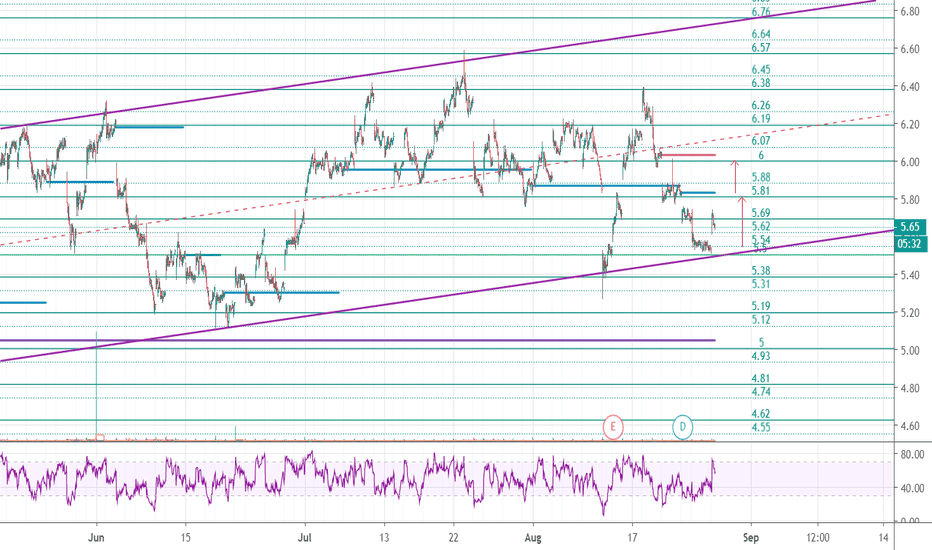Click the Sep date label
932x550 pixels.
[751, 538]
